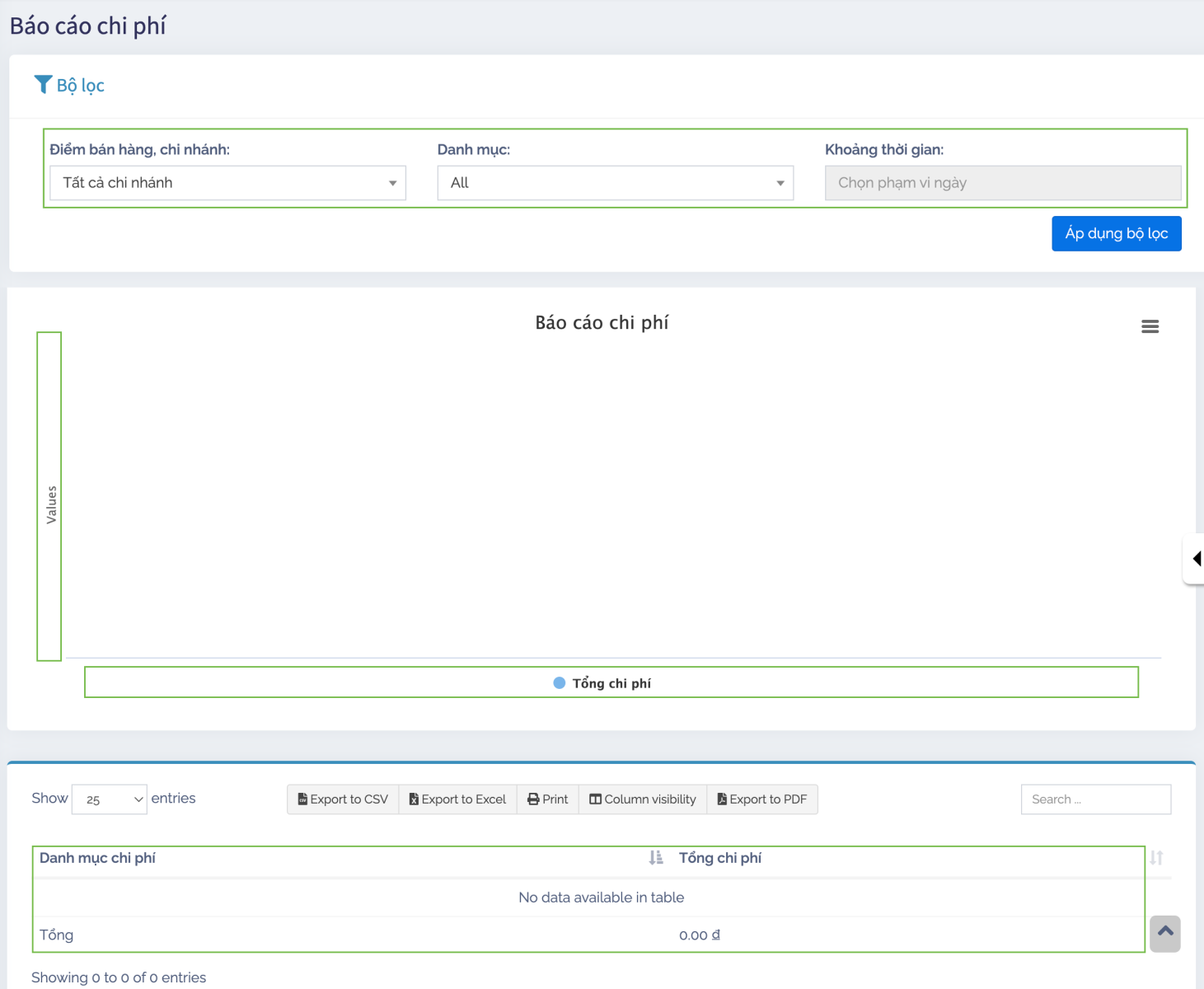Export the table to PDF
1204x989 pixels.
[x=762, y=799]
